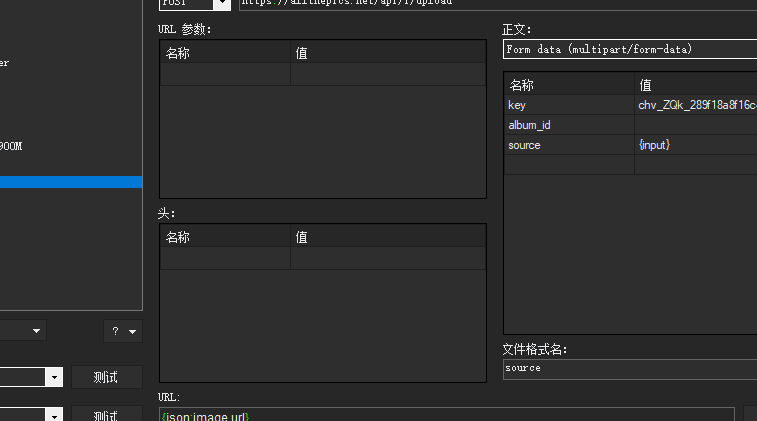Click the 文件格式名 field containing 'source'
The image size is (757, 421).
pyautogui.click(x=629, y=368)
